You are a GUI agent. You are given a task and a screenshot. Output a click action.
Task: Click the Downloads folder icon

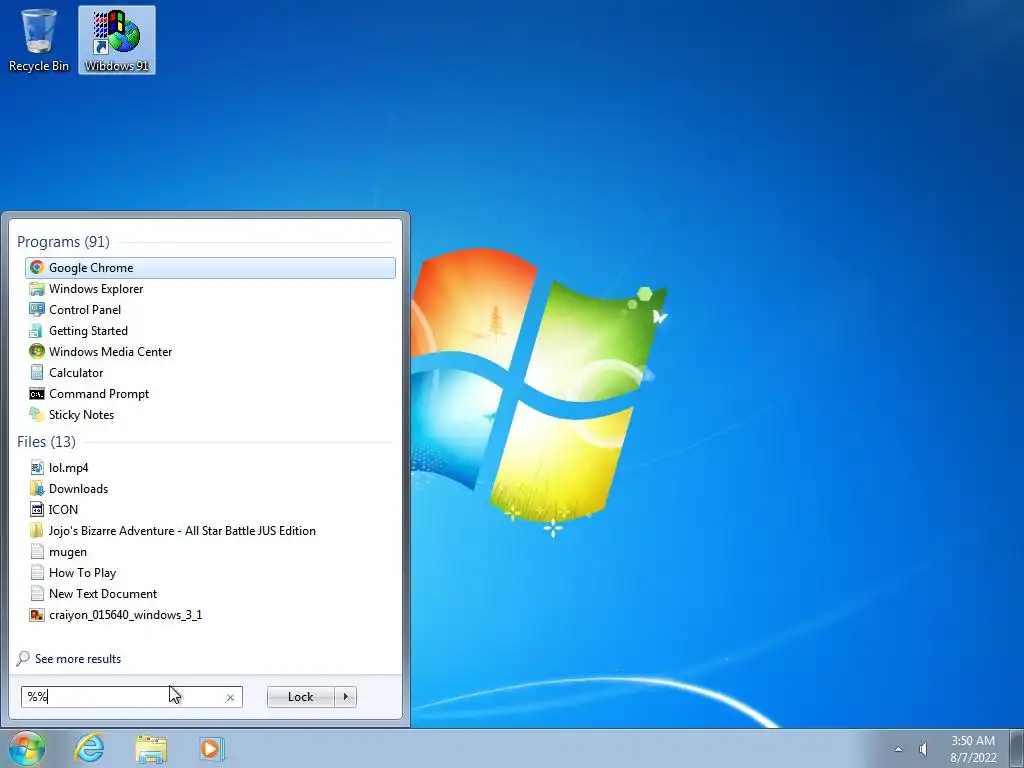[x=37, y=488]
